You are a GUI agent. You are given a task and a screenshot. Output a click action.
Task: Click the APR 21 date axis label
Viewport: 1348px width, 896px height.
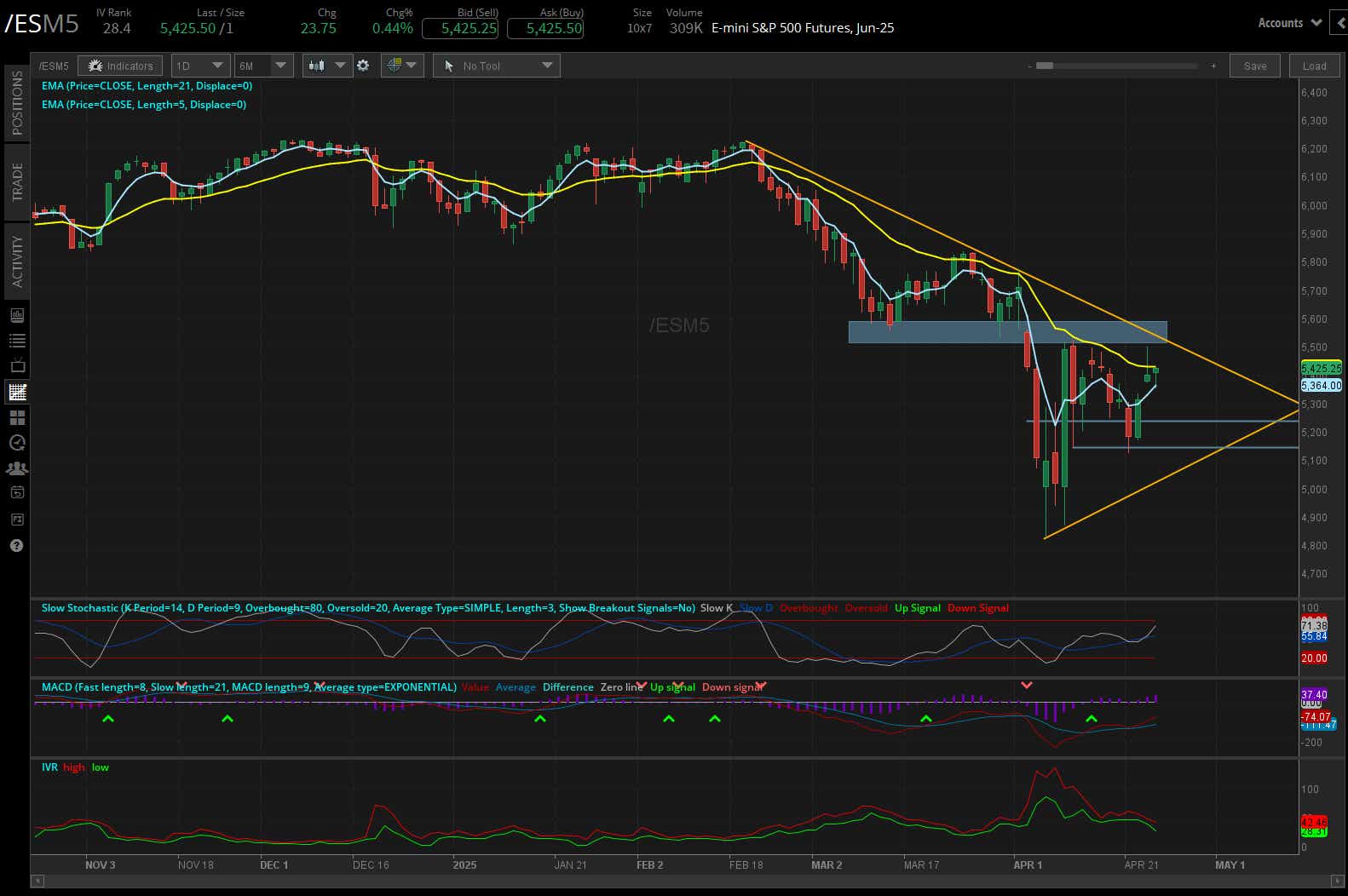tap(1141, 864)
